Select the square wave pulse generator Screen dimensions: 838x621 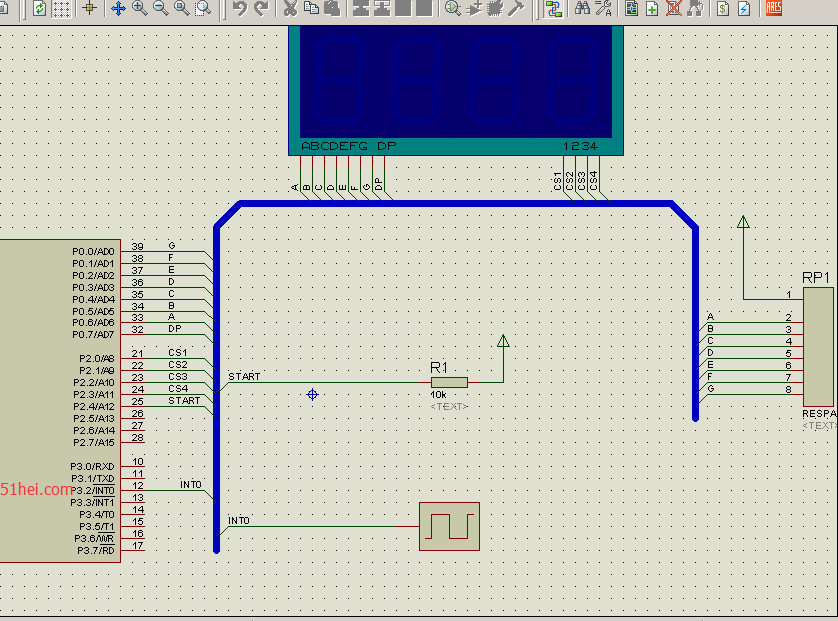click(x=449, y=526)
